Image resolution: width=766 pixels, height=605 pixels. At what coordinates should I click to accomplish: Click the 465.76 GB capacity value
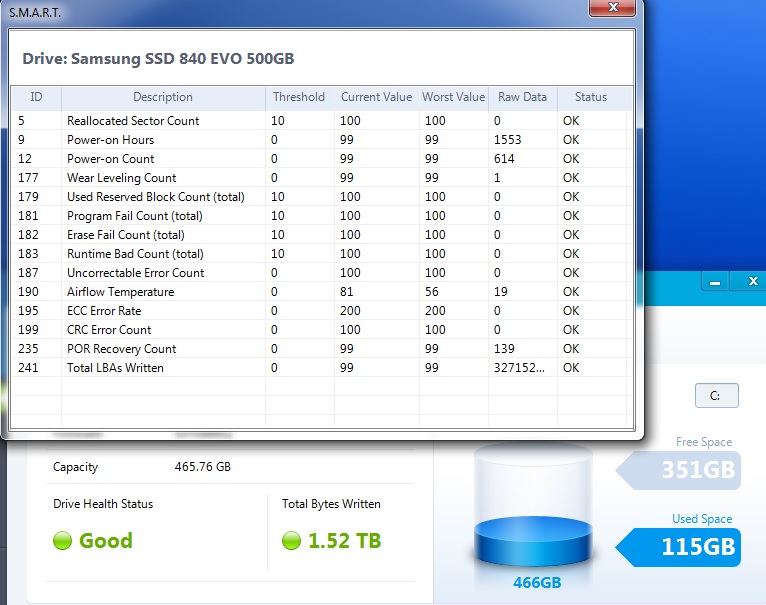point(202,467)
